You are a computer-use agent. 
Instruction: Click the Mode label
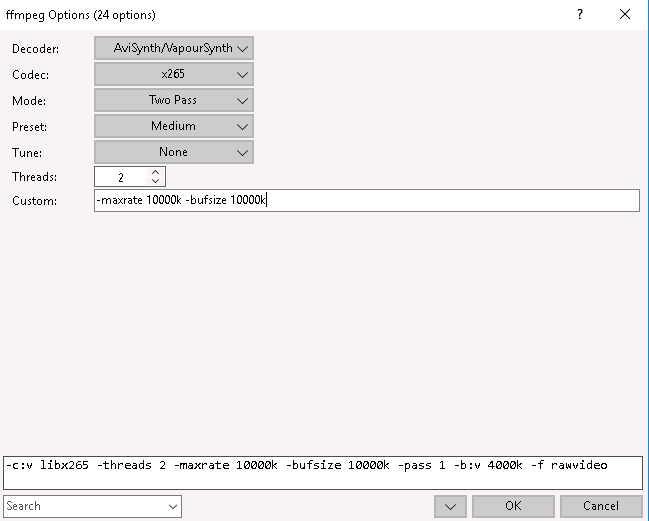29,101
